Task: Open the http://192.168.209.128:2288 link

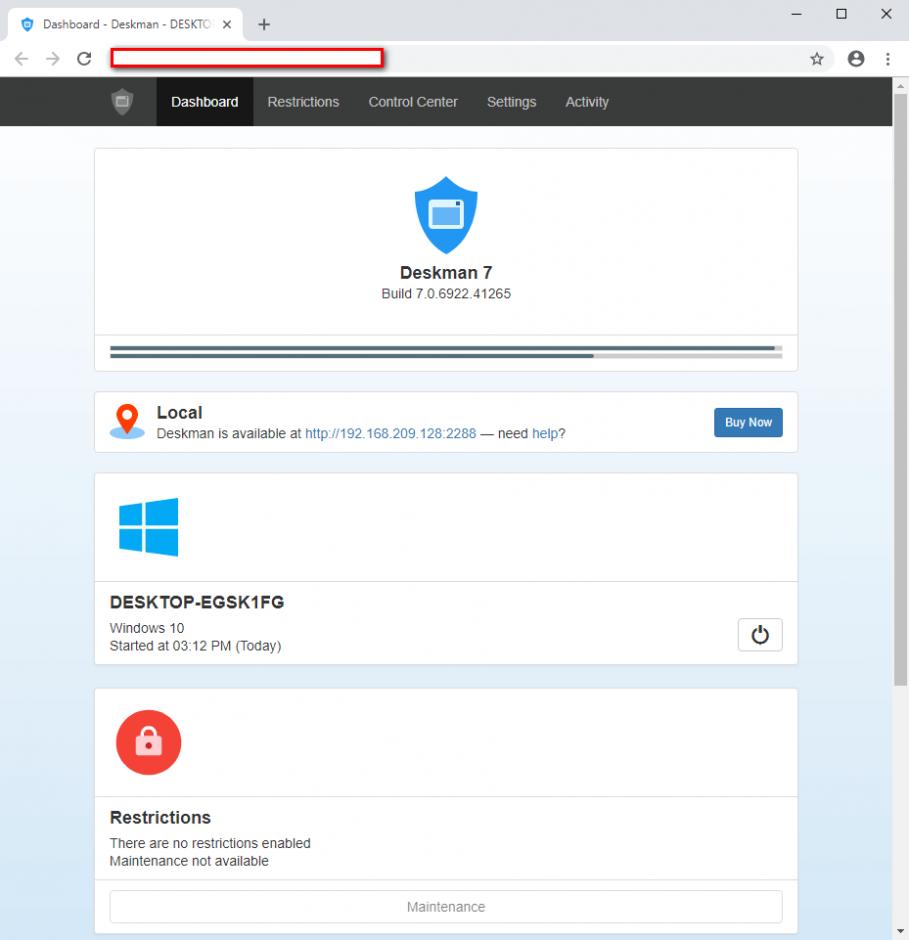Action: pos(390,433)
